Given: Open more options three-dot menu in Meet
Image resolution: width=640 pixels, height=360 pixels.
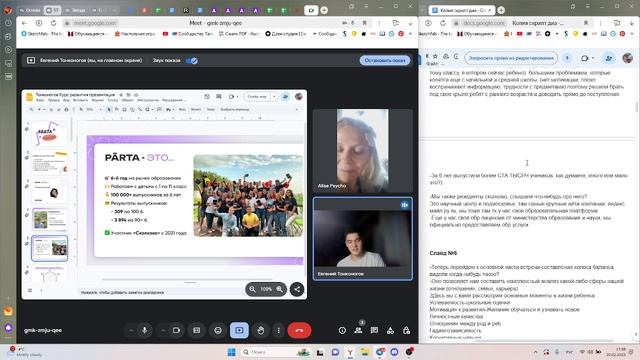Looking at the screenshot, I should (x=278, y=330).
